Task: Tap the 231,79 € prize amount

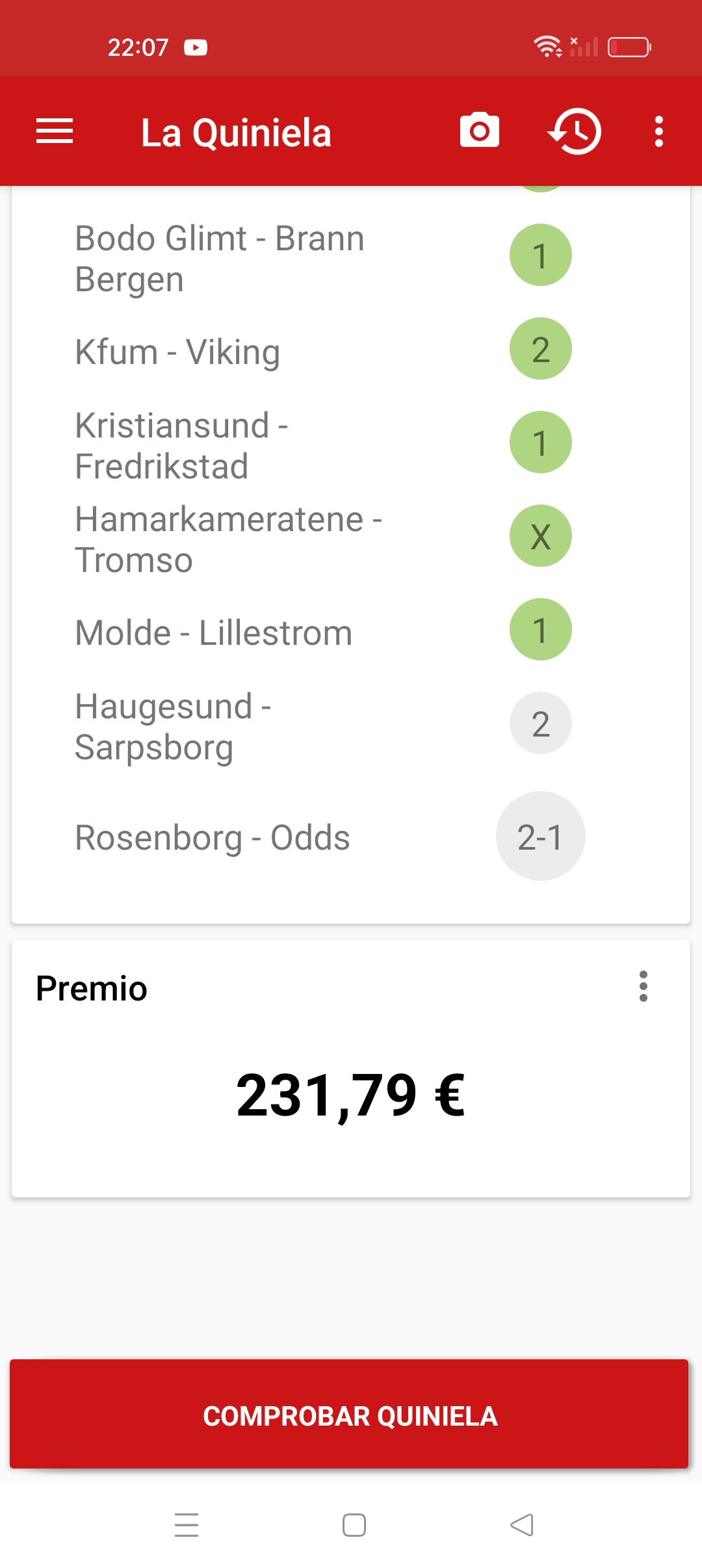Action: 351,1095
